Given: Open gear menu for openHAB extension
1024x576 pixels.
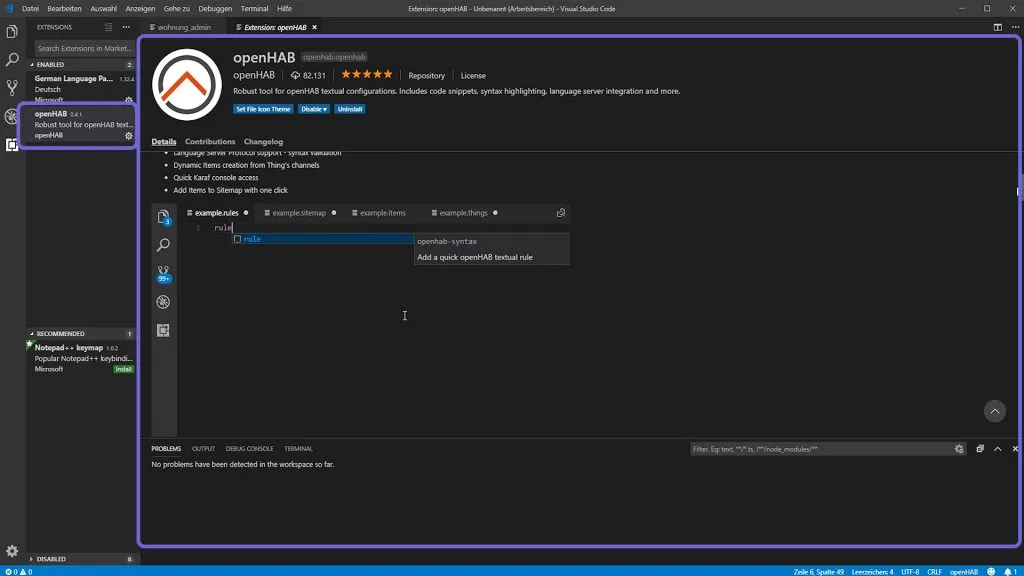Looking at the screenshot, I should (129, 136).
